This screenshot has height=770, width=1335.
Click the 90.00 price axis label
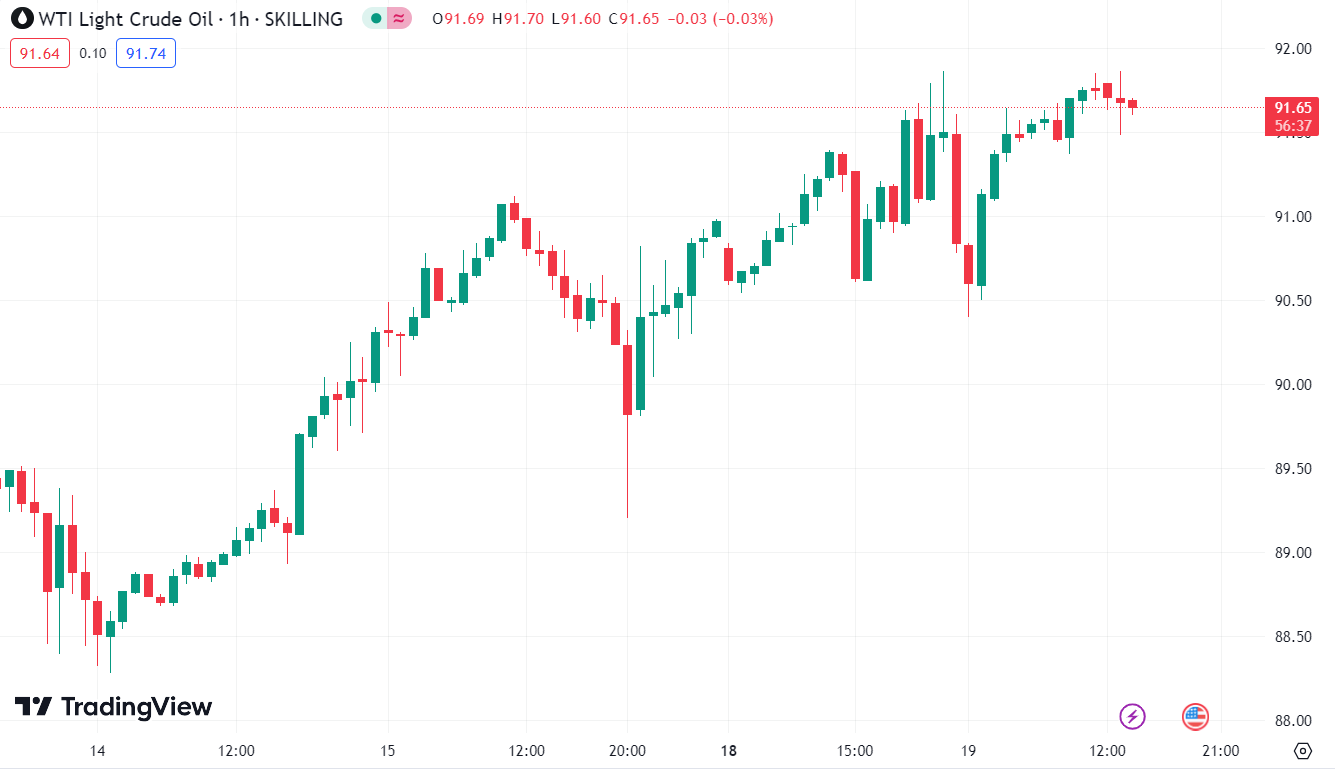point(1292,385)
